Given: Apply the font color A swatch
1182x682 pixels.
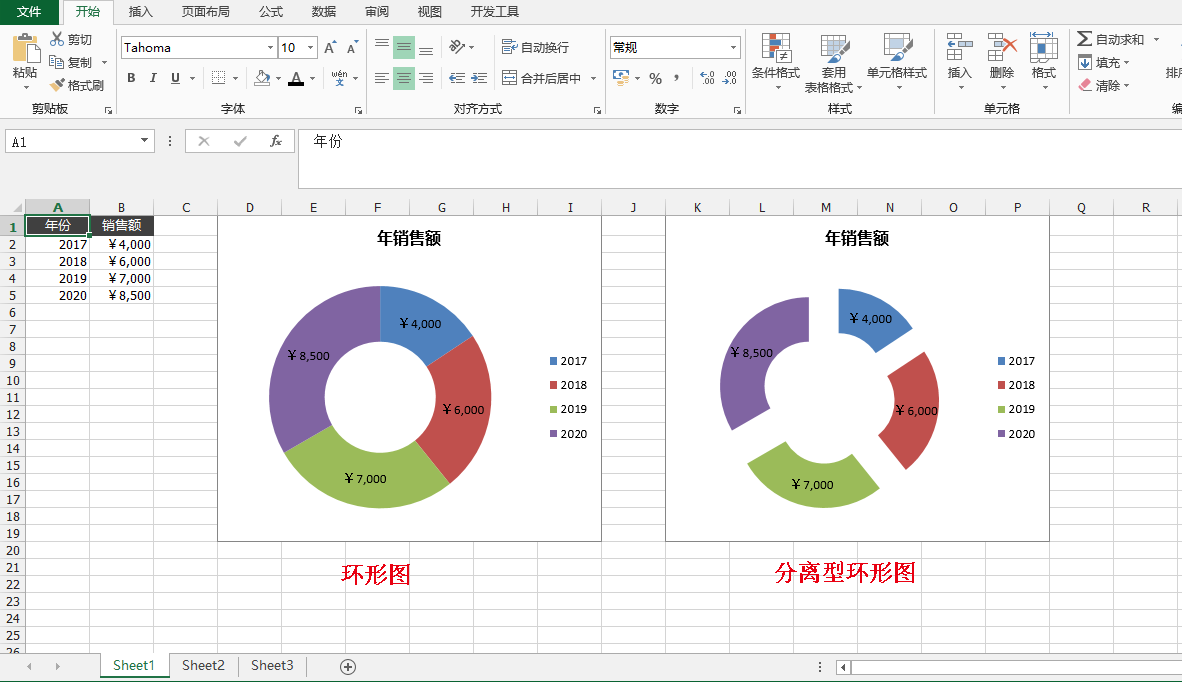Looking at the screenshot, I should (296, 78).
